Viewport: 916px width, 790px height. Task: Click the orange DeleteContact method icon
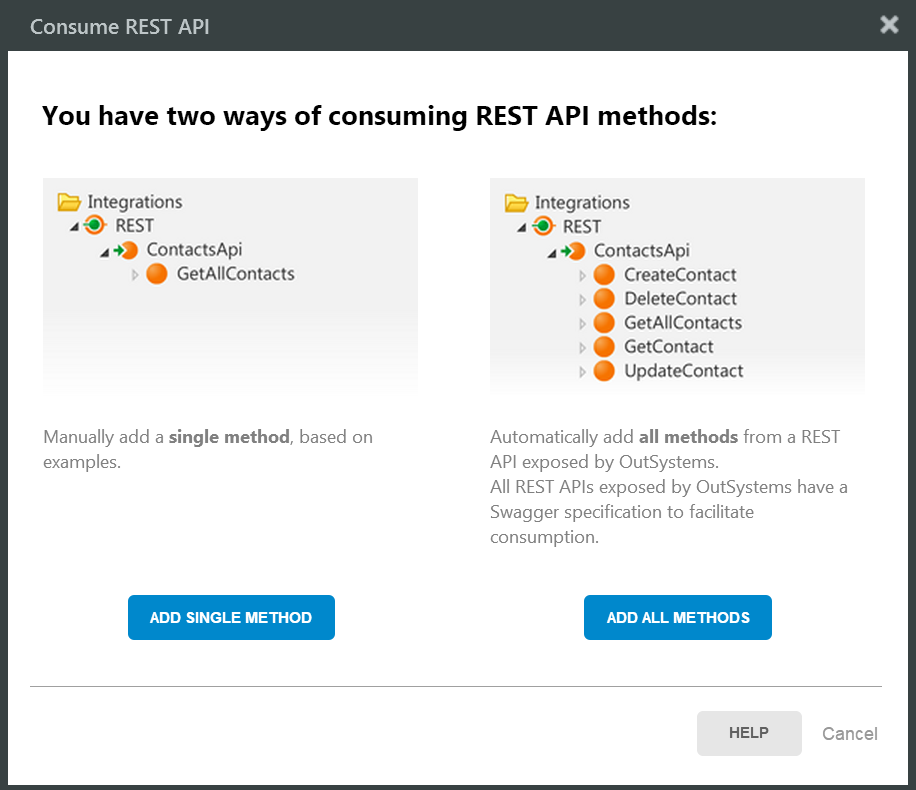pyautogui.click(x=604, y=299)
